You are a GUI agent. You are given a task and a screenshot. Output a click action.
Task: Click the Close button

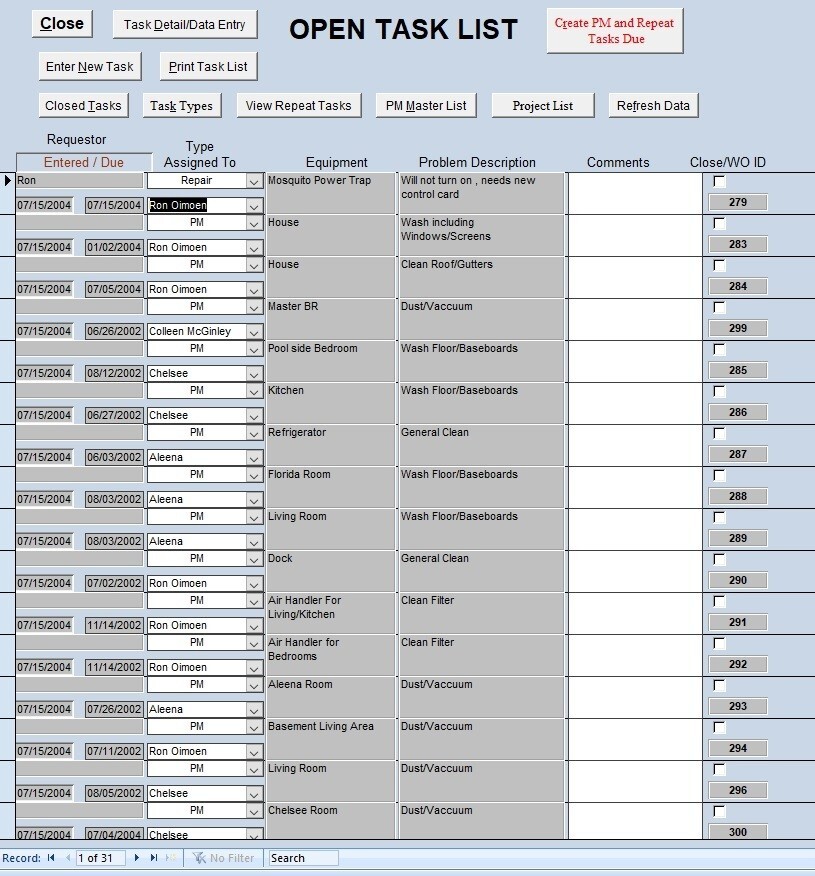[61, 22]
